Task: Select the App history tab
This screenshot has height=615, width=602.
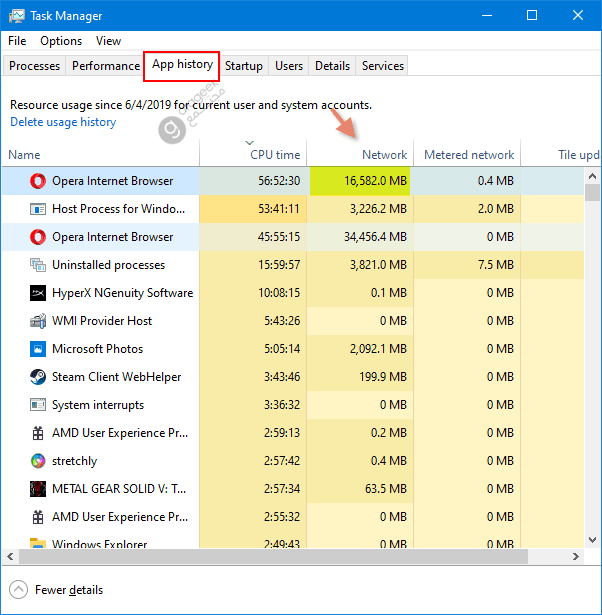Action: pos(182,65)
